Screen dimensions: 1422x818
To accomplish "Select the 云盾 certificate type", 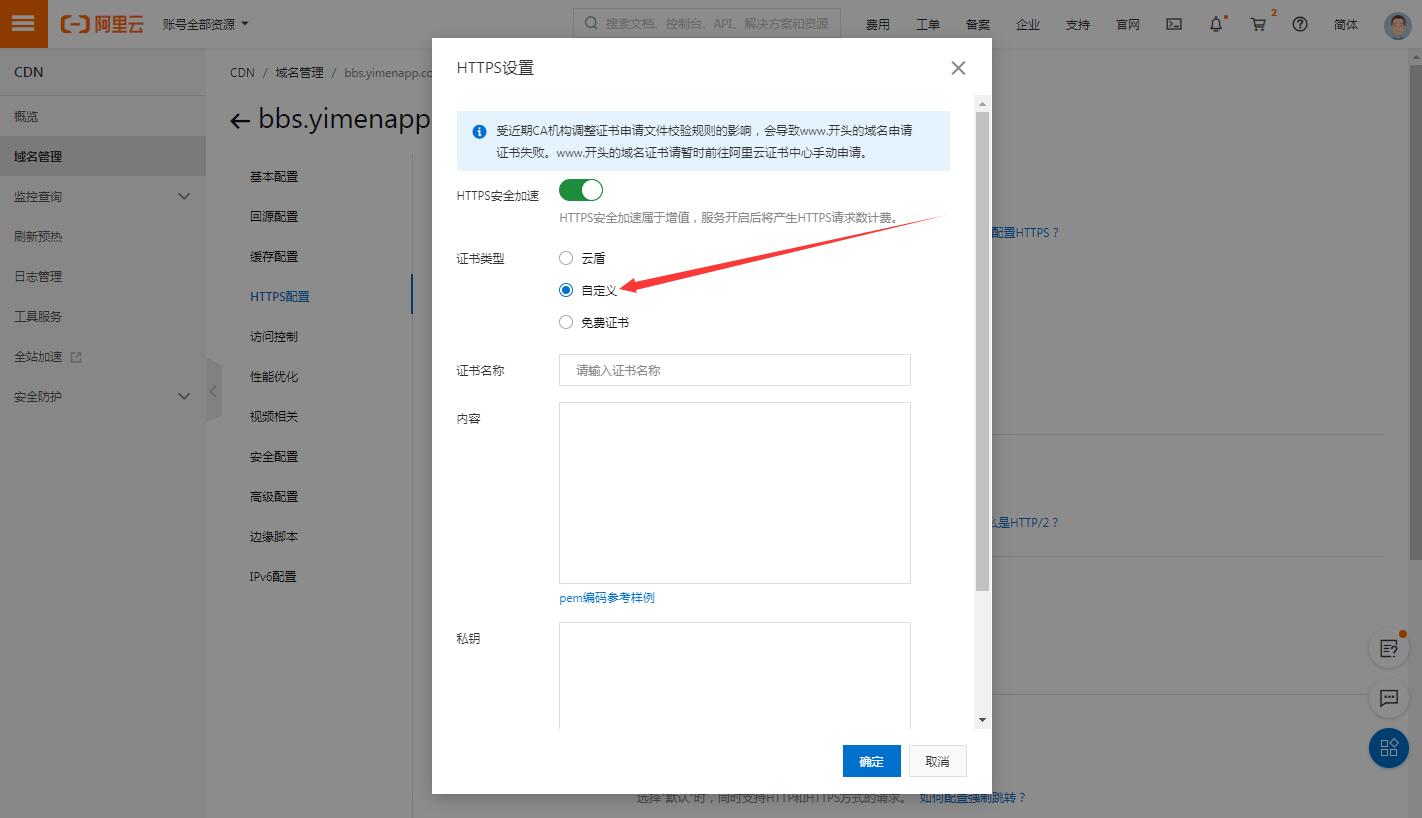I will click(x=566, y=258).
